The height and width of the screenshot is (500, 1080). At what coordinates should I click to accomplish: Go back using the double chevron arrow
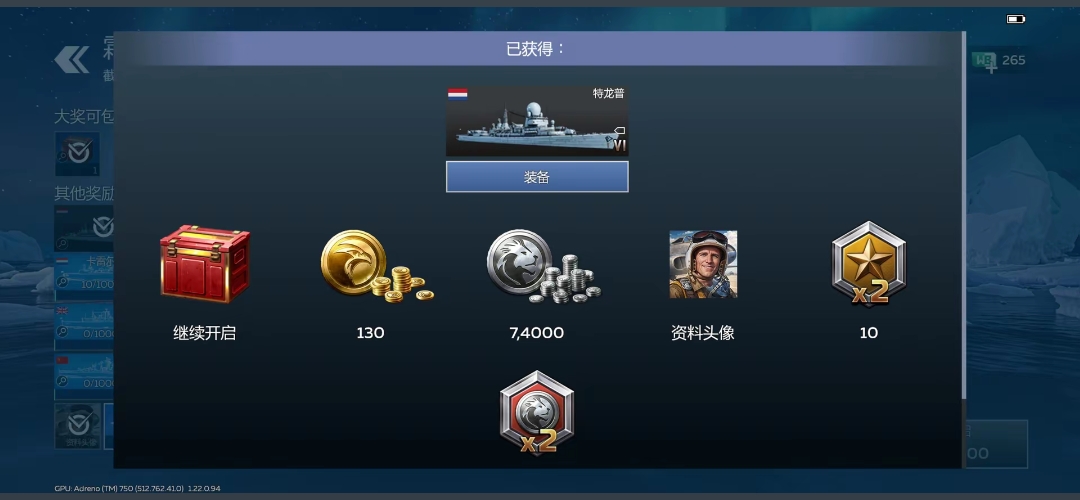(x=72, y=60)
